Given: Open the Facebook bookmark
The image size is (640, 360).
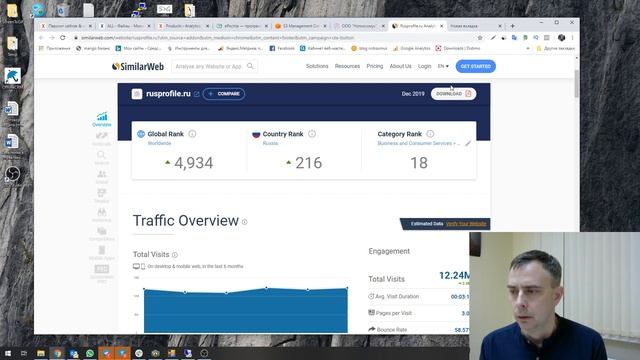Looking at the screenshot, I should tap(282, 48).
